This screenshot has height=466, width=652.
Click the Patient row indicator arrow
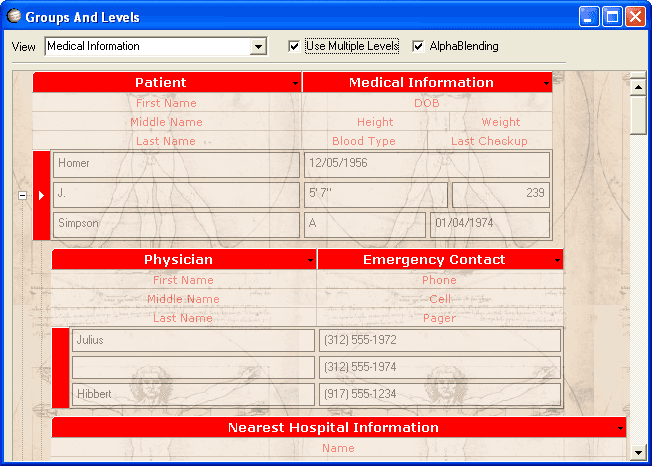click(x=41, y=195)
